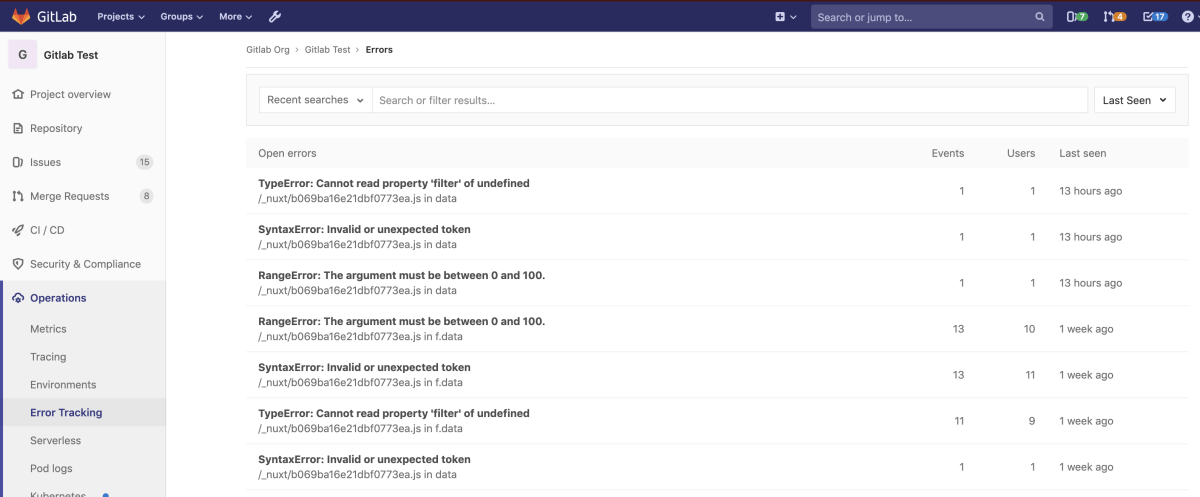
Task: Open the admin wrench icon
Action: [276, 17]
